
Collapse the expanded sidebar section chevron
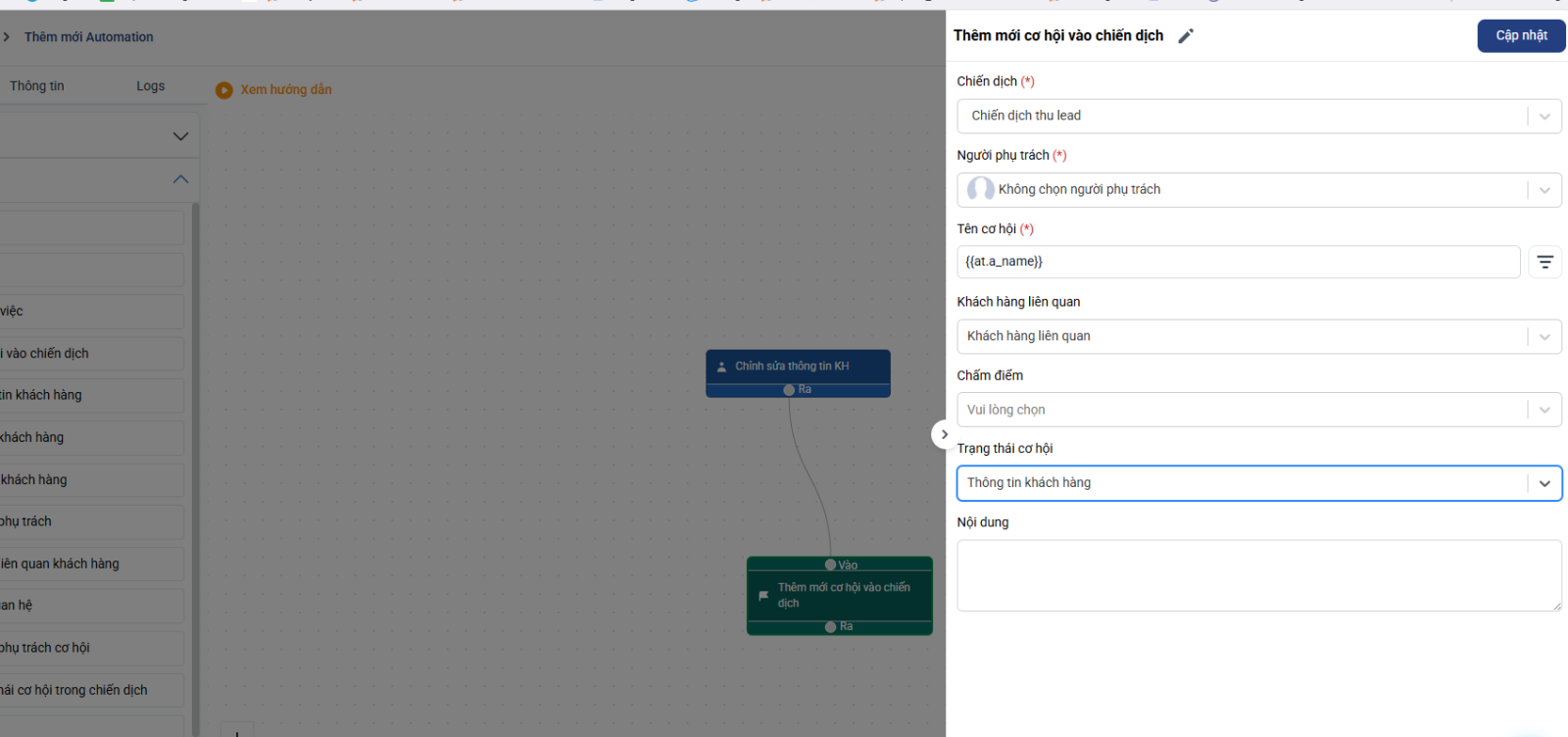coord(180,179)
